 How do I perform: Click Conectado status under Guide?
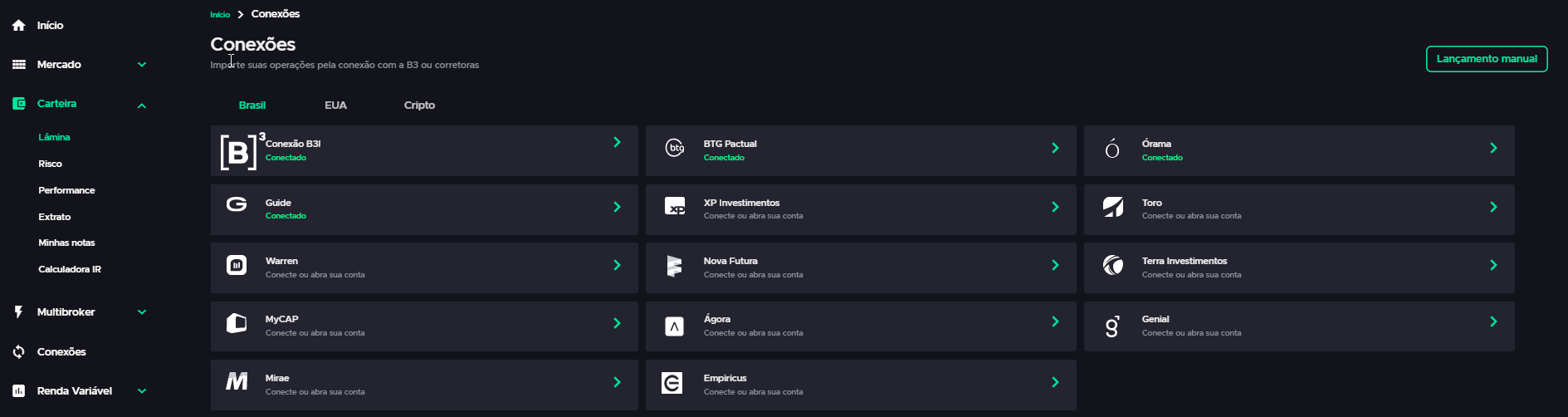pos(286,216)
